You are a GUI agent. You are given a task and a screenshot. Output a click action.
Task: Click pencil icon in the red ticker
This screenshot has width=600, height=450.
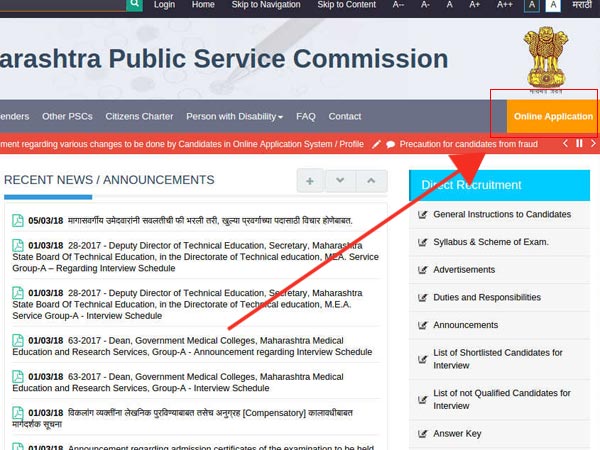(x=377, y=144)
